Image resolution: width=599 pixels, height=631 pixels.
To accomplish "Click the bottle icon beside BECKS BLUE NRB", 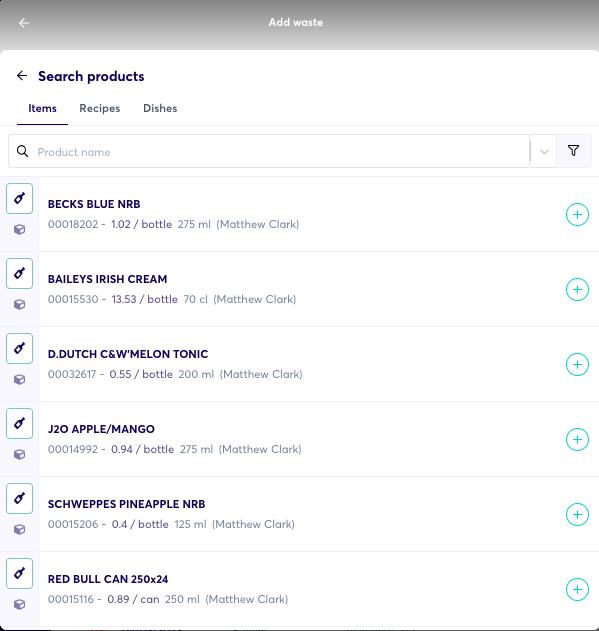I will (19, 198).
